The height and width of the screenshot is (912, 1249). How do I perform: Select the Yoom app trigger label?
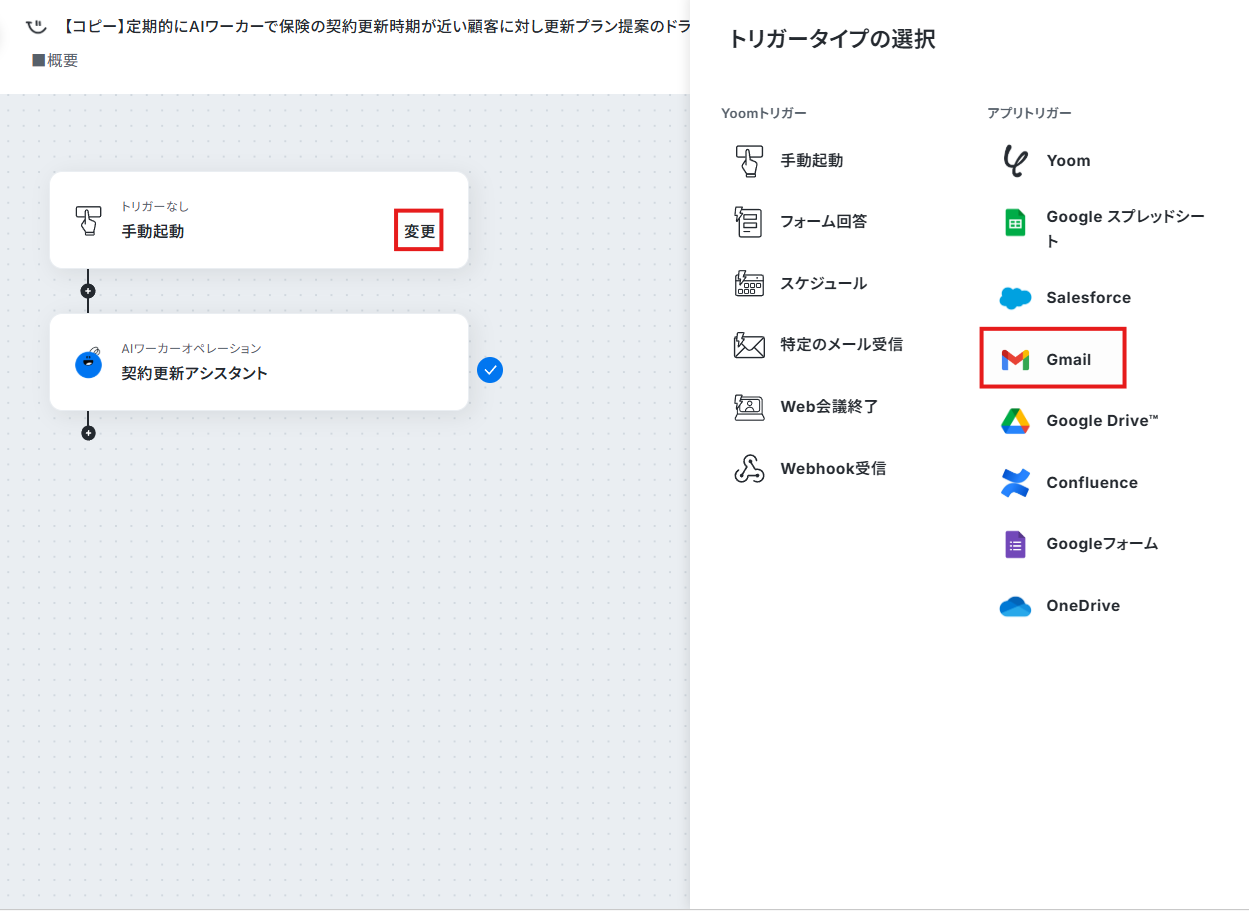coord(1068,160)
